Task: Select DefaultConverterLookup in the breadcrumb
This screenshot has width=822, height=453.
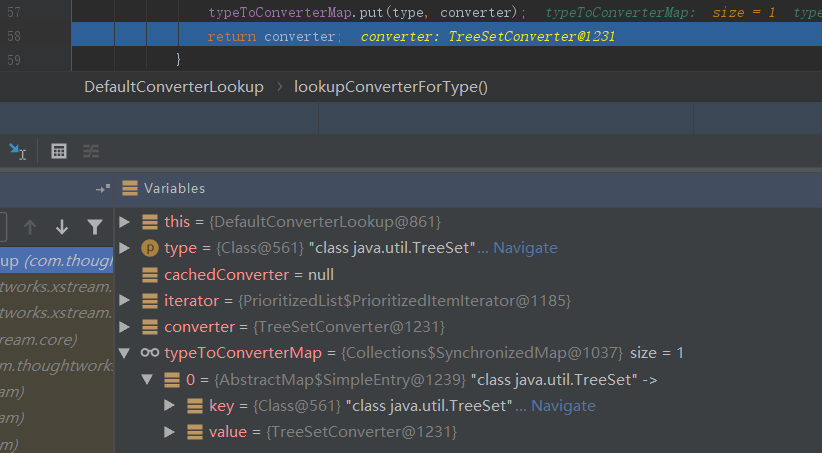Action: tap(174, 87)
